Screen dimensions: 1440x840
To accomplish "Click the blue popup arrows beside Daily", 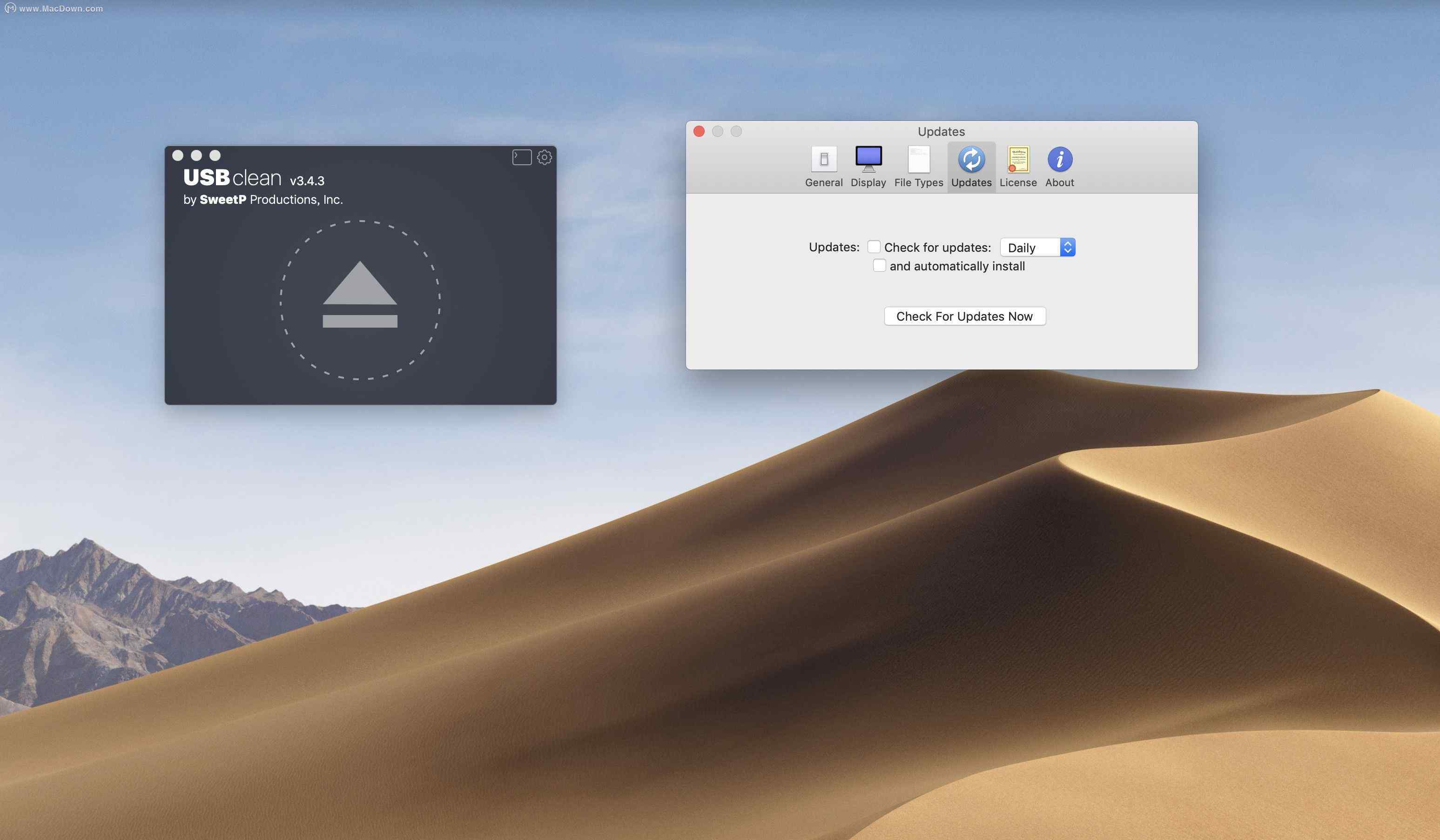I will [1067, 248].
